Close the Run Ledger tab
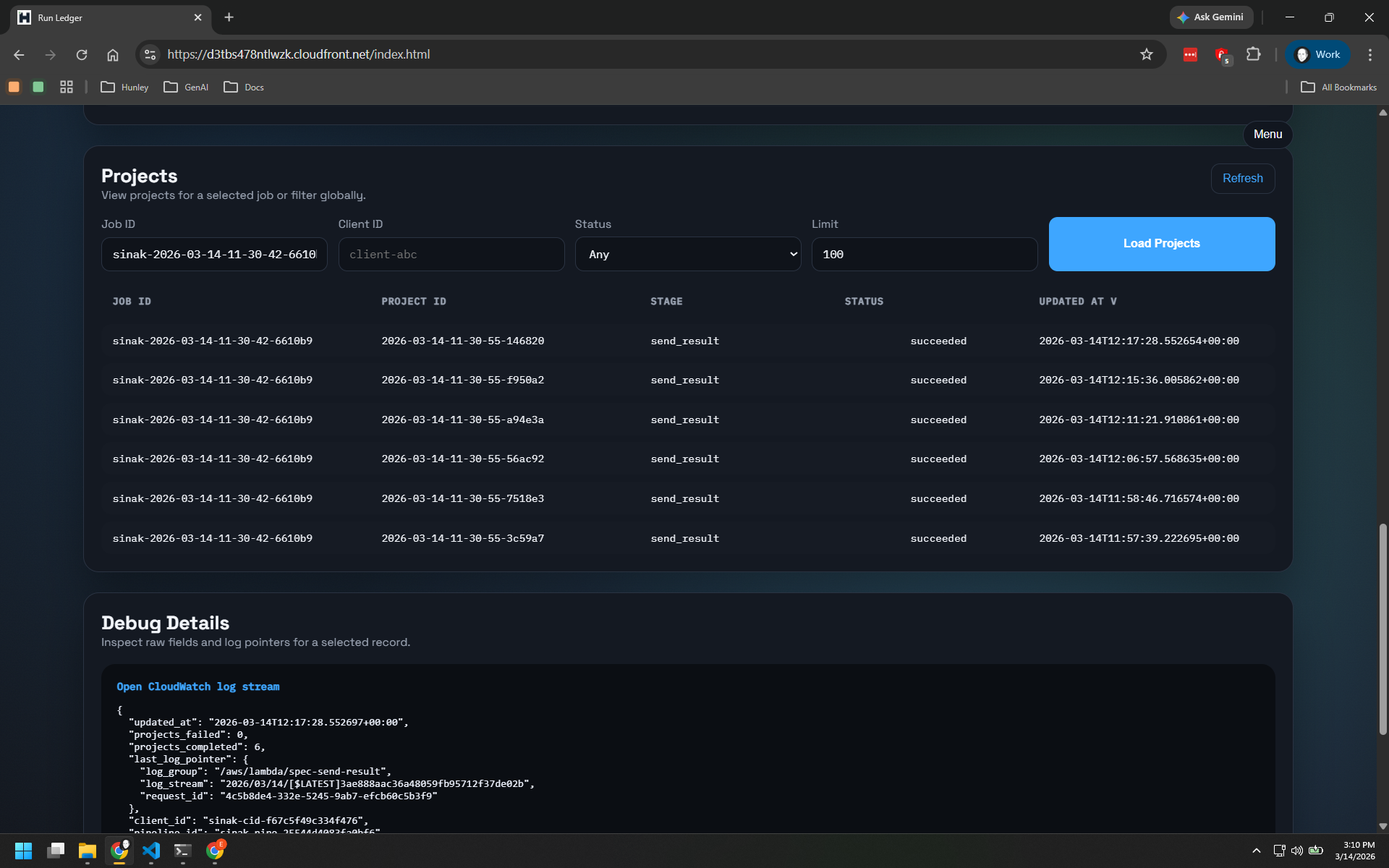 (x=198, y=17)
